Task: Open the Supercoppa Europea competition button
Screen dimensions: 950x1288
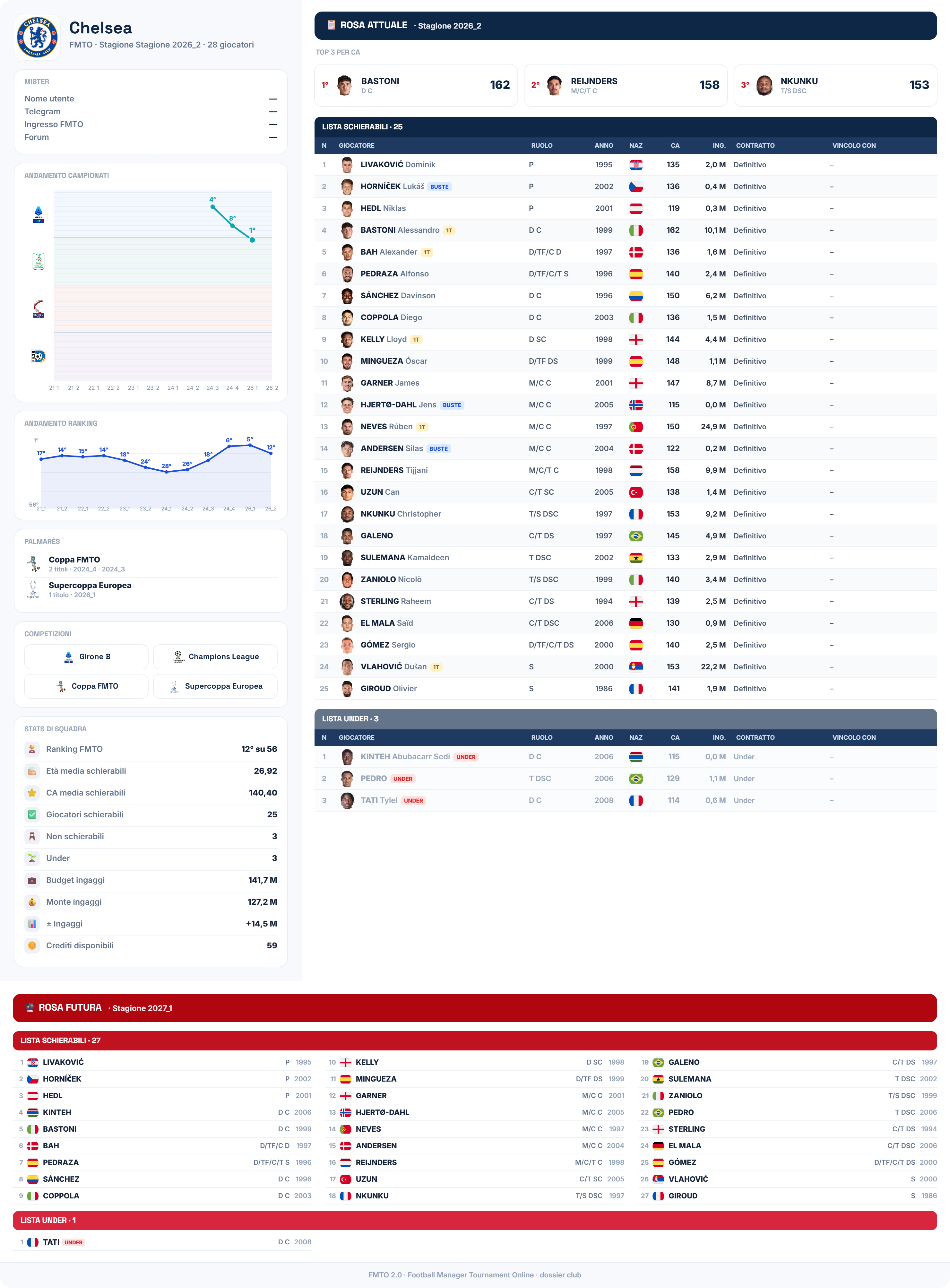Action: [215, 686]
